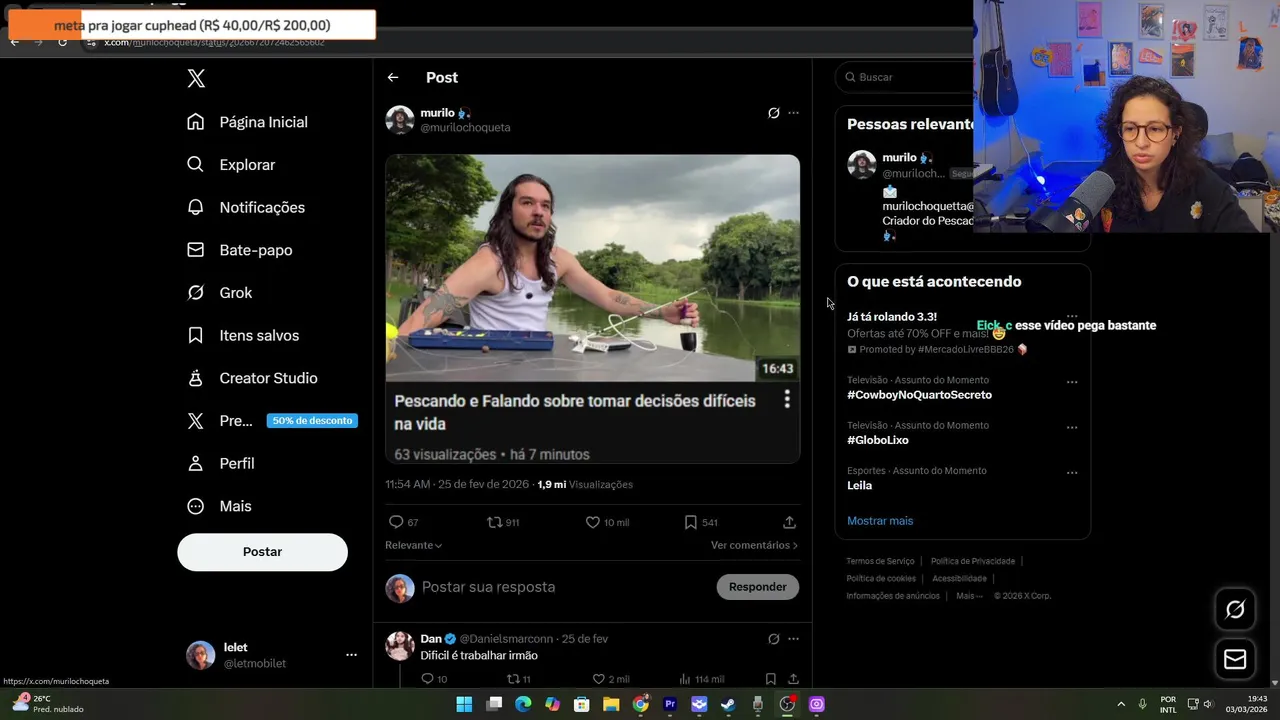The image size is (1280, 720).
Task: Open File Explorer from taskbar
Action: (x=611, y=704)
